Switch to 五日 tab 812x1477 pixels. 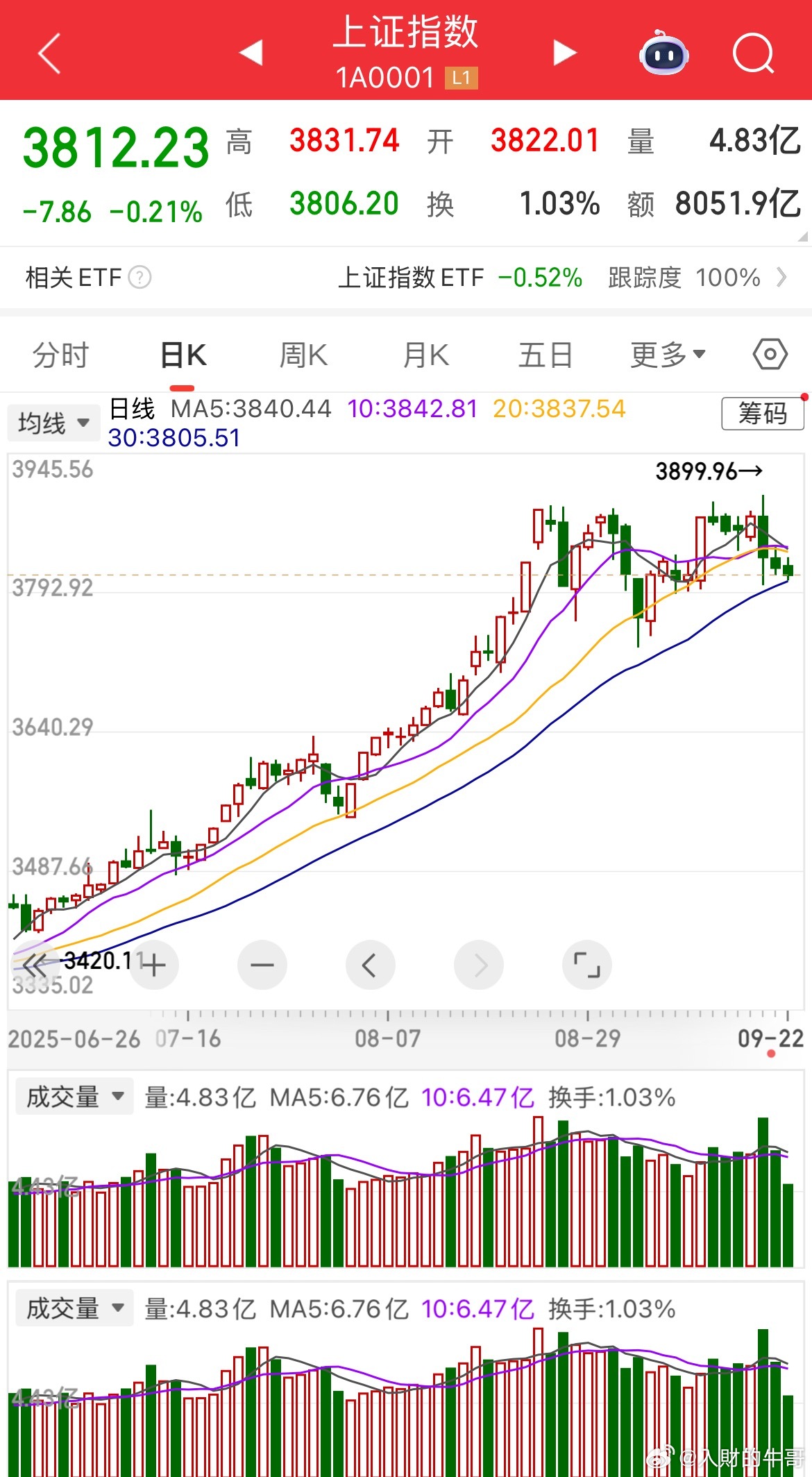tap(545, 355)
